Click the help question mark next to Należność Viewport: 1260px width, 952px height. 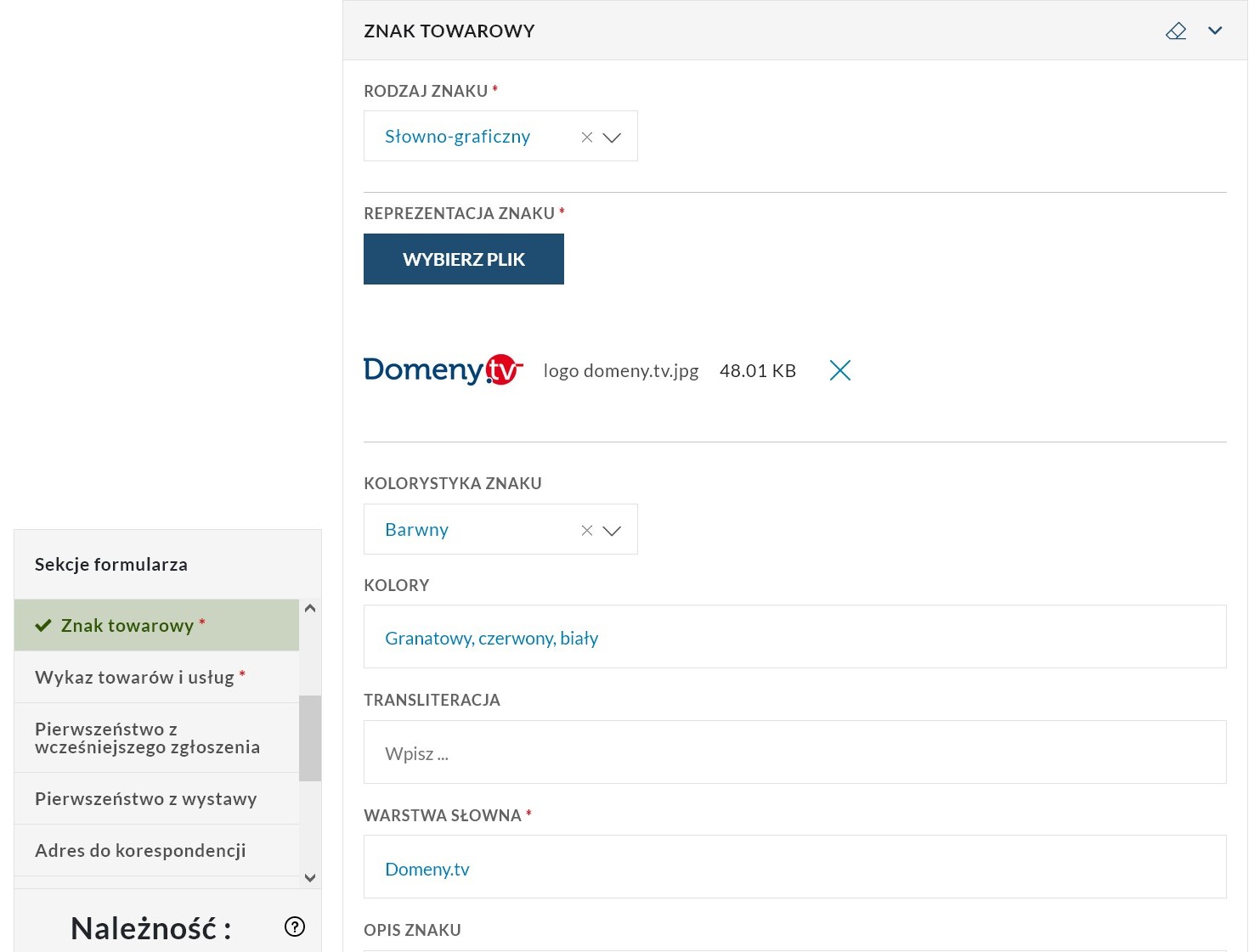295,927
